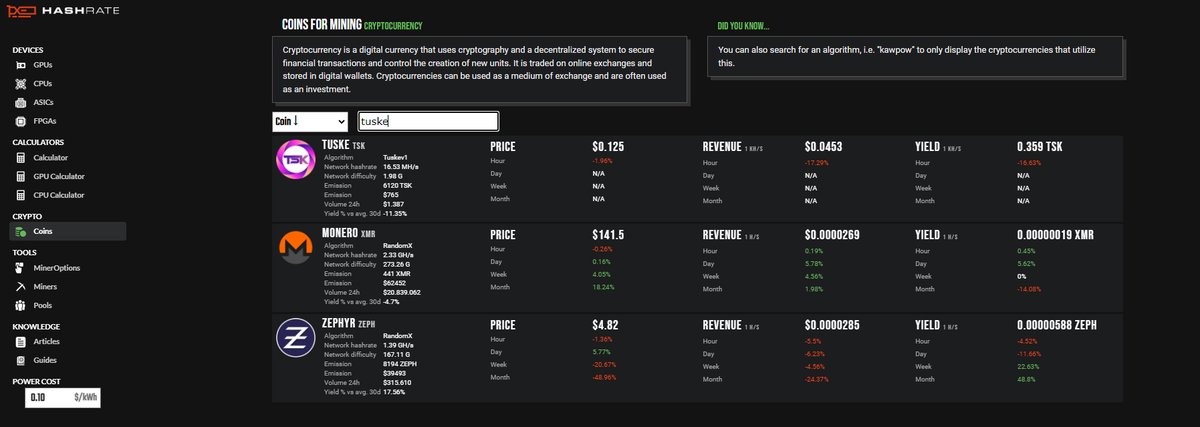The height and width of the screenshot is (427, 1200).
Task: Click the Calculator icon in sidebar
Action: point(21,158)
